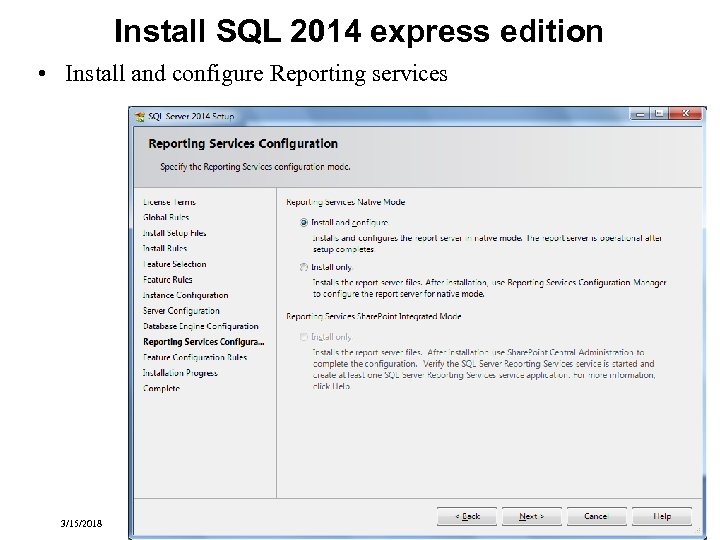Viewport: 720px width, 540px height.
Task: Click the slide date 3/15/2018
Action: pyautogui.click(x=81, y=523)
